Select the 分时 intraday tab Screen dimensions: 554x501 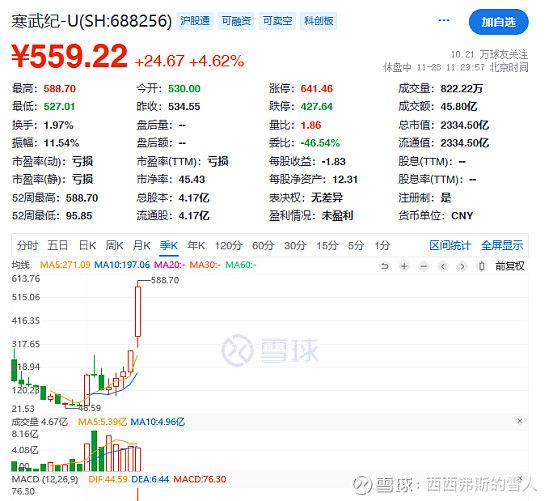pyautogui.click(x=27, y=245)
